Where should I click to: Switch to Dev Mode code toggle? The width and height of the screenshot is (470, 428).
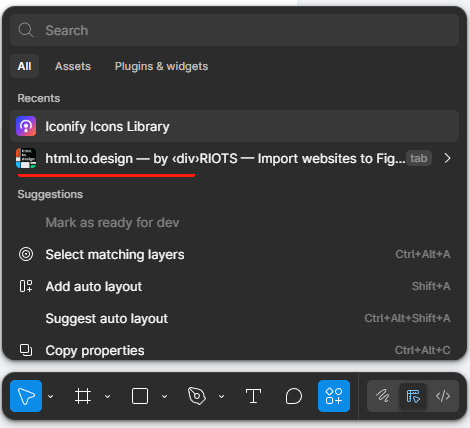point(443,396)
